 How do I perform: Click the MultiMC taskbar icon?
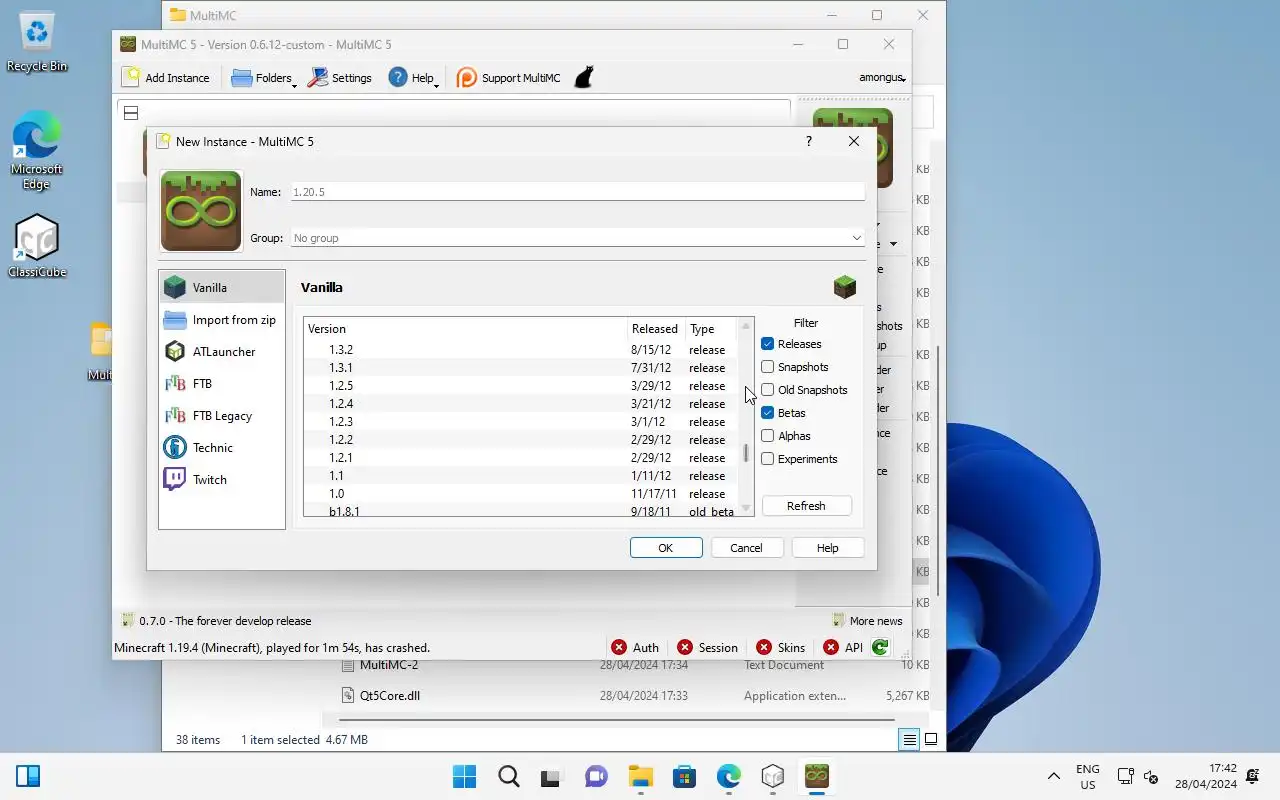(817, 776)
